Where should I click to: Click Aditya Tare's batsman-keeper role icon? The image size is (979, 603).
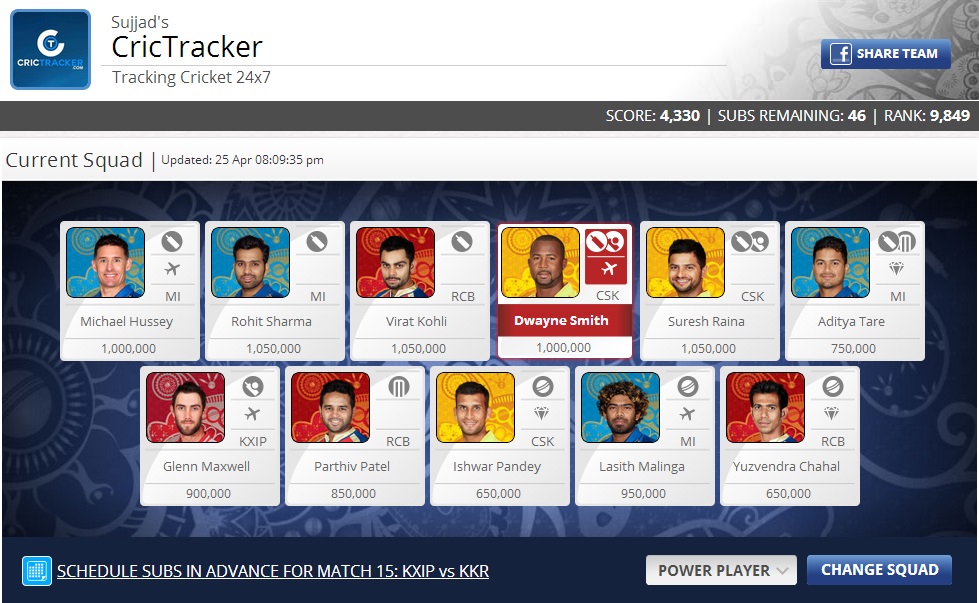897,242
